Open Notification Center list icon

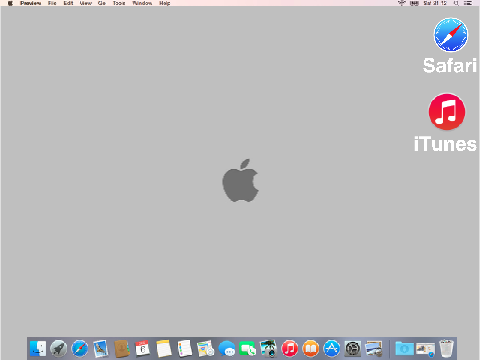click(468, 3)
